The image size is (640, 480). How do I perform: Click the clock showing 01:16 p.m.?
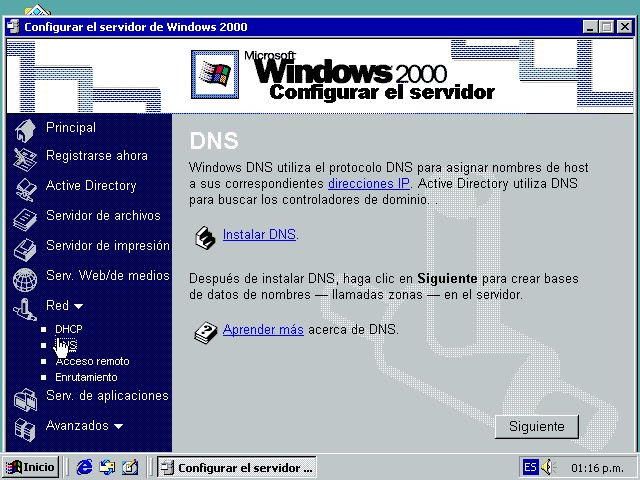597,468
